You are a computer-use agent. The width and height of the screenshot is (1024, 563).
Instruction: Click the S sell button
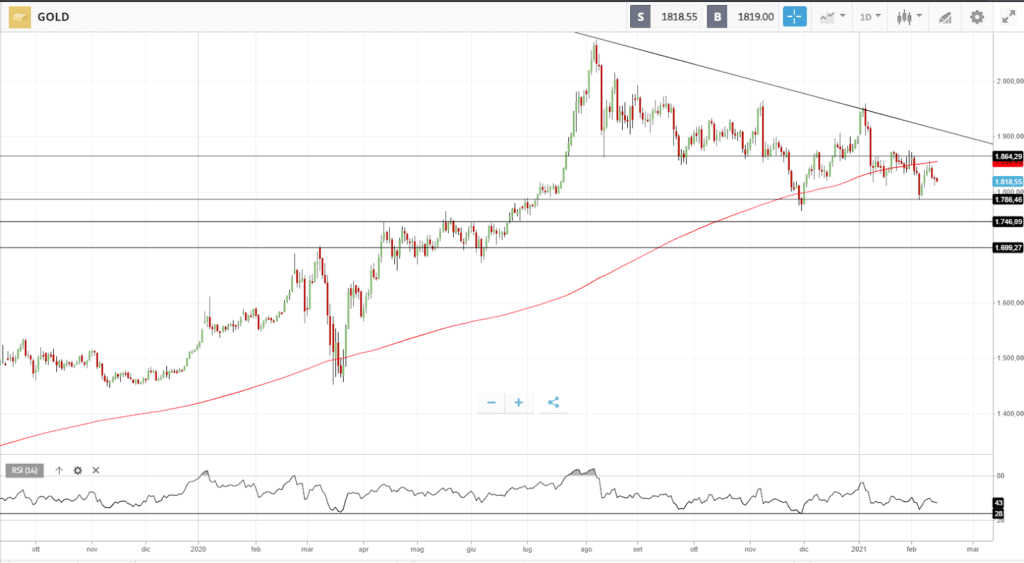(x=640, y=17)
